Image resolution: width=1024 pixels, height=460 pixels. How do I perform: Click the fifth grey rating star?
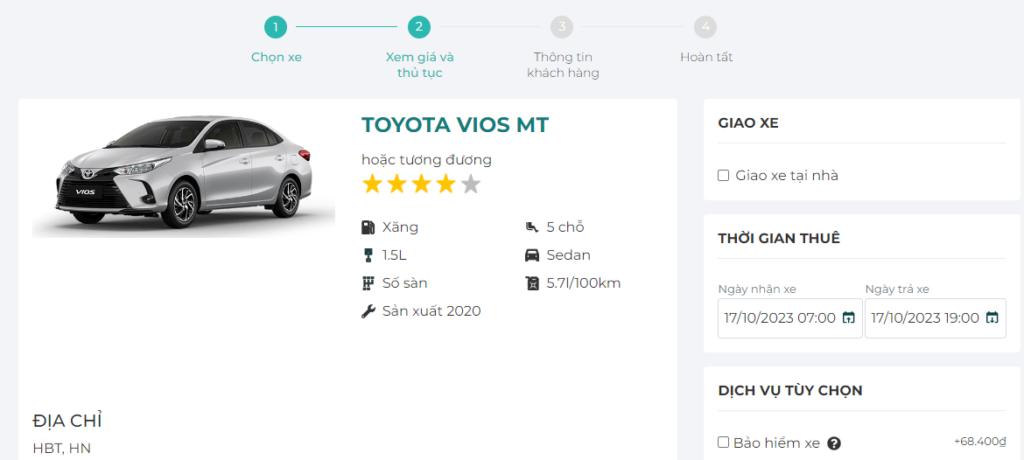point(471,184)
